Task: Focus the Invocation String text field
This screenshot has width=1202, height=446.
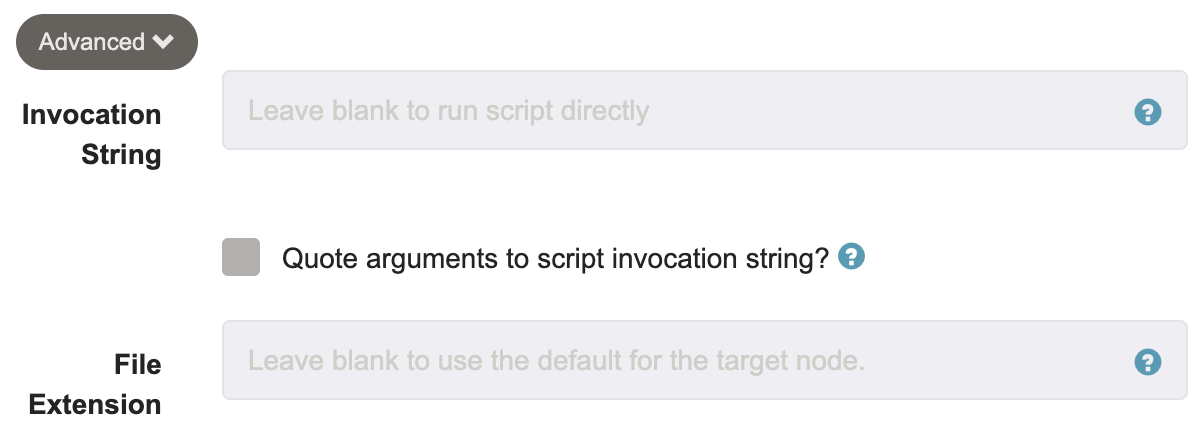Action: (704, 110)
